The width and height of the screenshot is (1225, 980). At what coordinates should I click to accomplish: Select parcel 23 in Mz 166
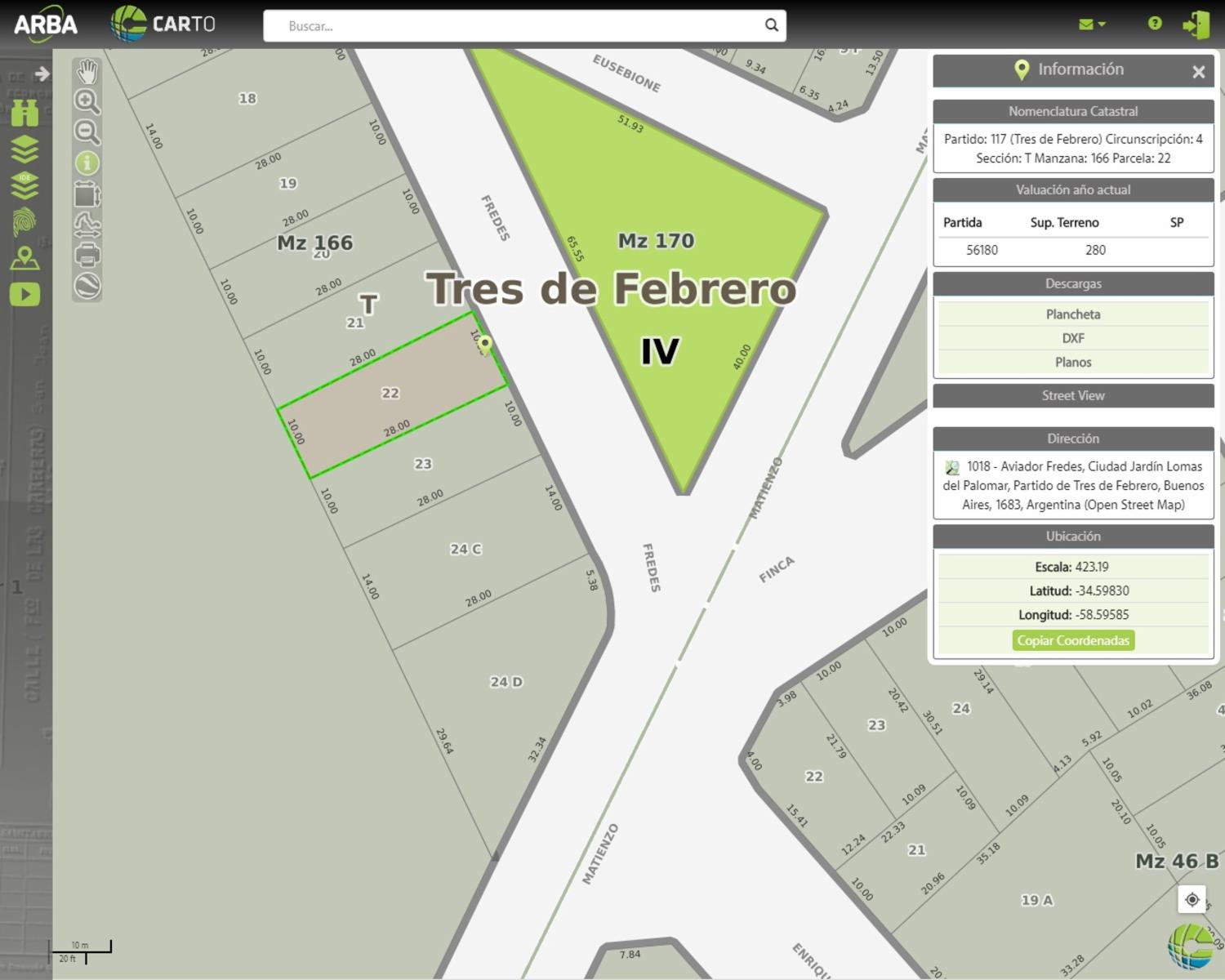pyautogui.click(x=423, y=464)
